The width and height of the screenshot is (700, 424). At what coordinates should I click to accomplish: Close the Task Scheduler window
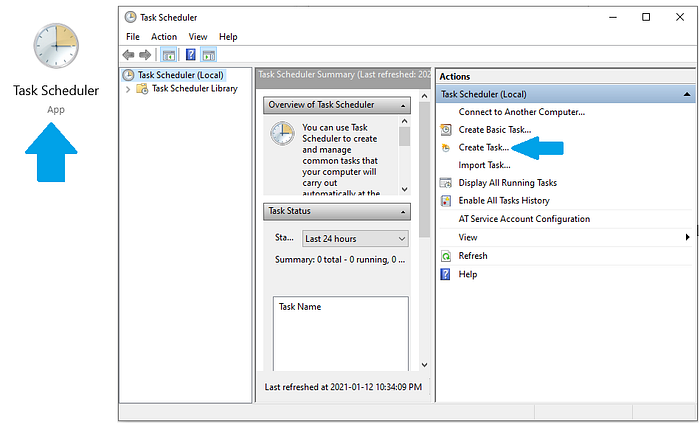[x=679, y=17]
